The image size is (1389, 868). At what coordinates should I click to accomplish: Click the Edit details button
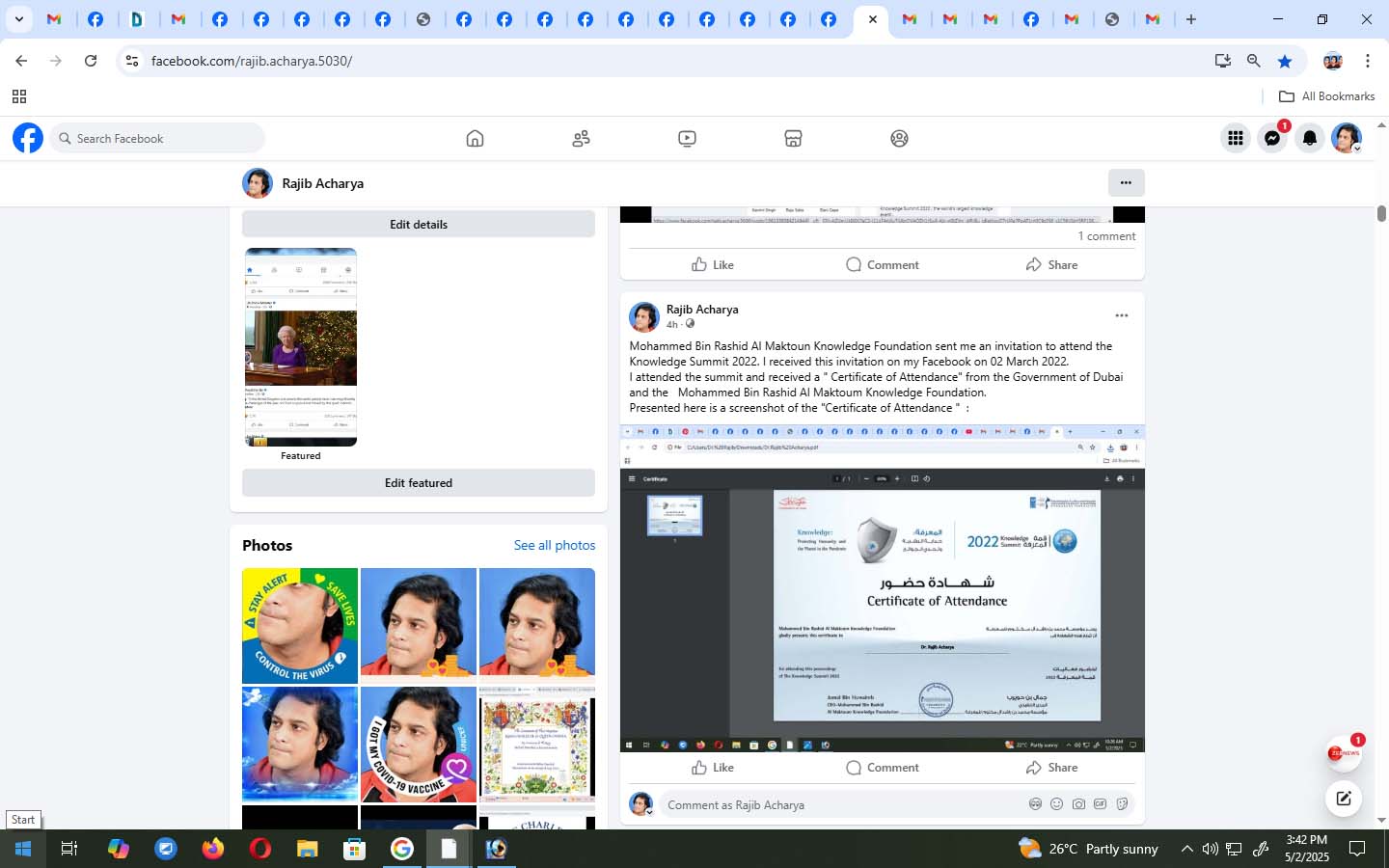[x=419, y=224]
